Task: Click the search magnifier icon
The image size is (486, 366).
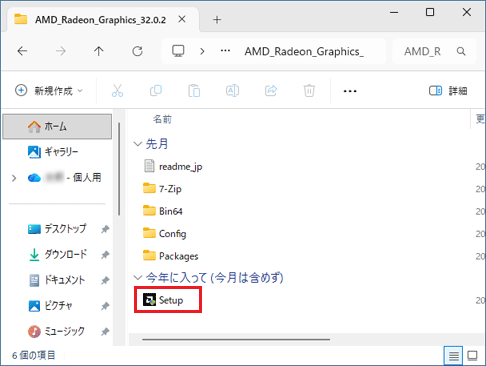Action: tap(461, 51)
